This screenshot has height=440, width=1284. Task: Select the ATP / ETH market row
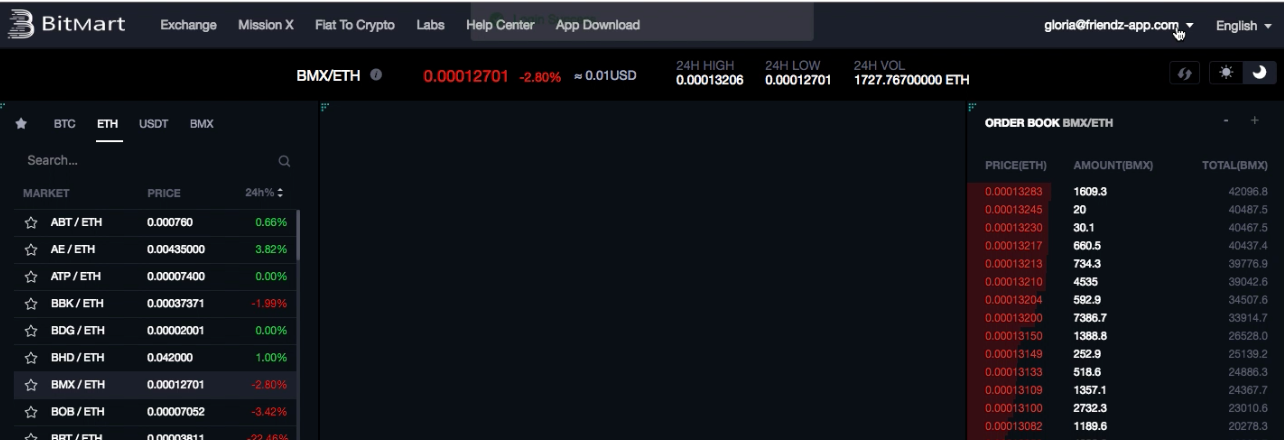tap(155, 276)
